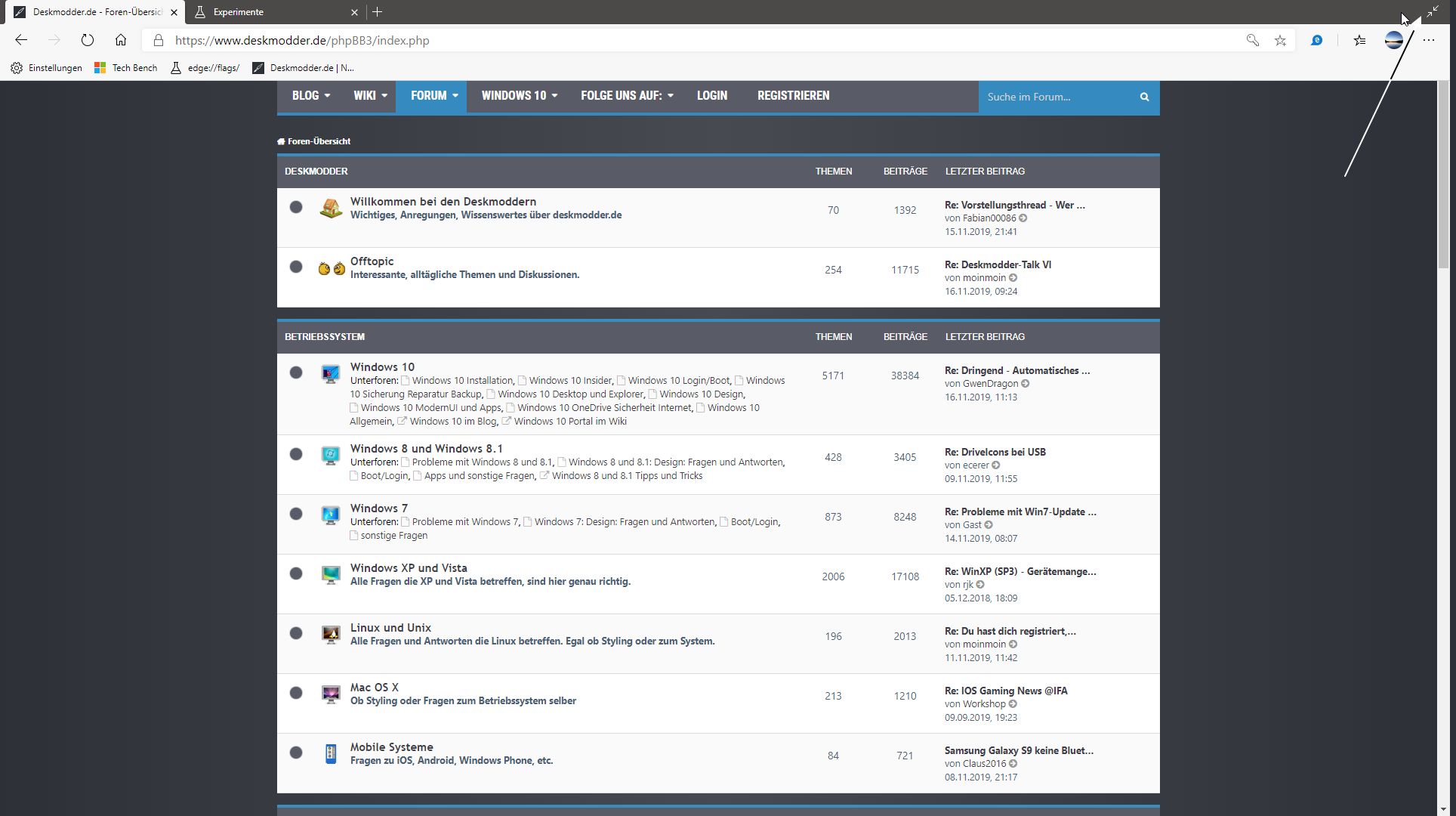Screen dimensions: 1456x816
Task: Open the edge://flags/ bookmark
Action: click(205, 68)
